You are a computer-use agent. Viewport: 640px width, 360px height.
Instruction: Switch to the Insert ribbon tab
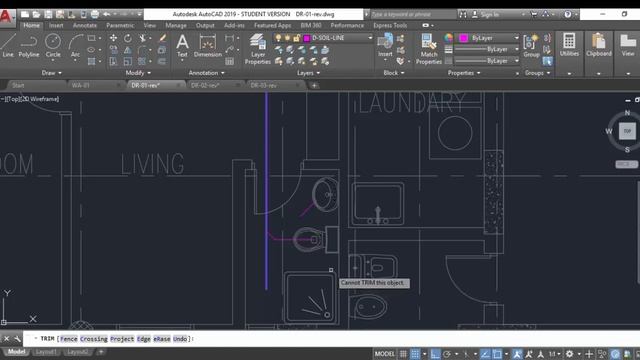[x=56, y=25]
